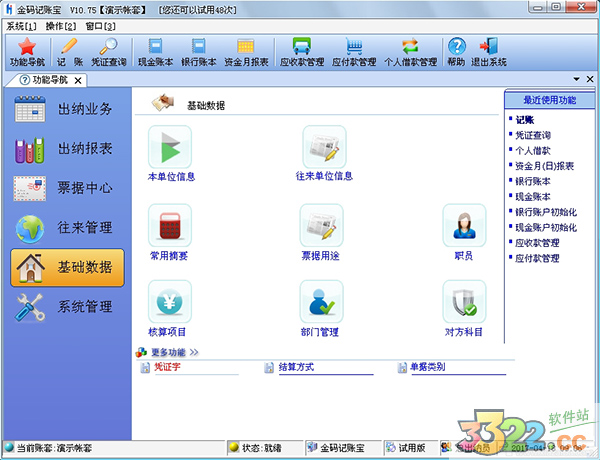Image resolution: width=600 pixels, height=460 pixels.
Task: Select 基础数据 in the sidebar
Action: pyautogui.click(x=67, y=268)
